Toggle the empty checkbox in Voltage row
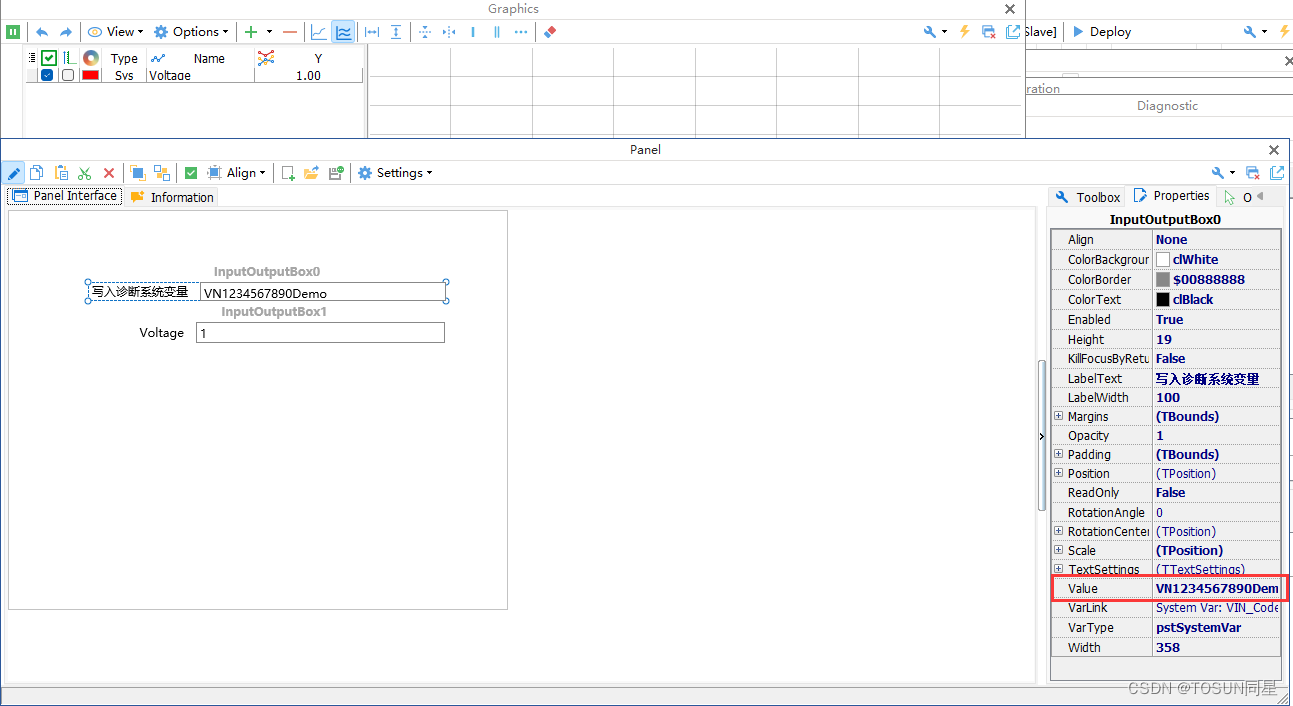The height and width of the screenshot is (706, 1293). pyautogui.click(x=68, y=75)
